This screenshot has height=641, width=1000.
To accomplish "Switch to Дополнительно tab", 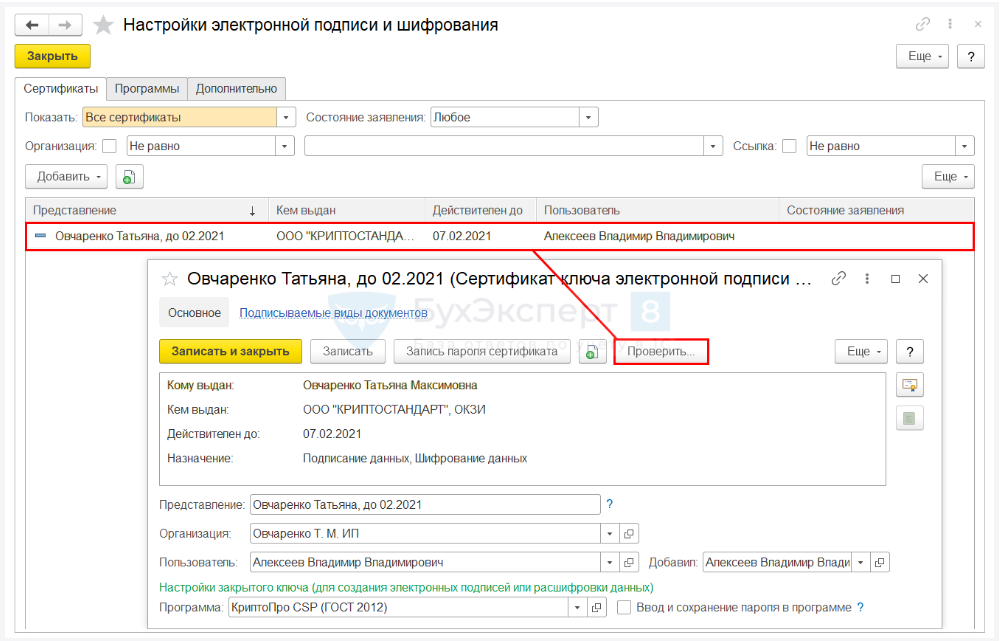I will pyautogui.click(x=236, y=89).
